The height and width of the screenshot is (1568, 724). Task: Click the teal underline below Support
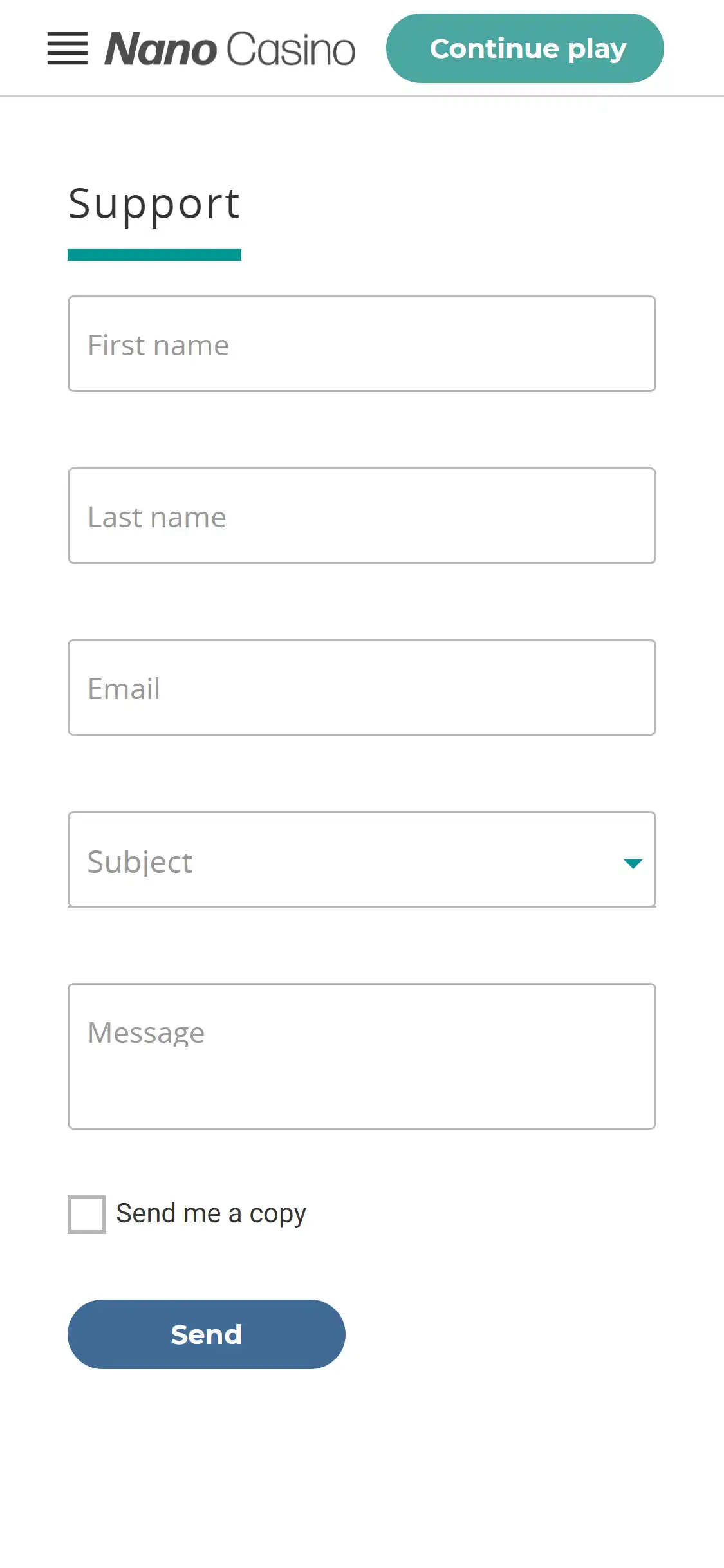[x=154, y=255]
